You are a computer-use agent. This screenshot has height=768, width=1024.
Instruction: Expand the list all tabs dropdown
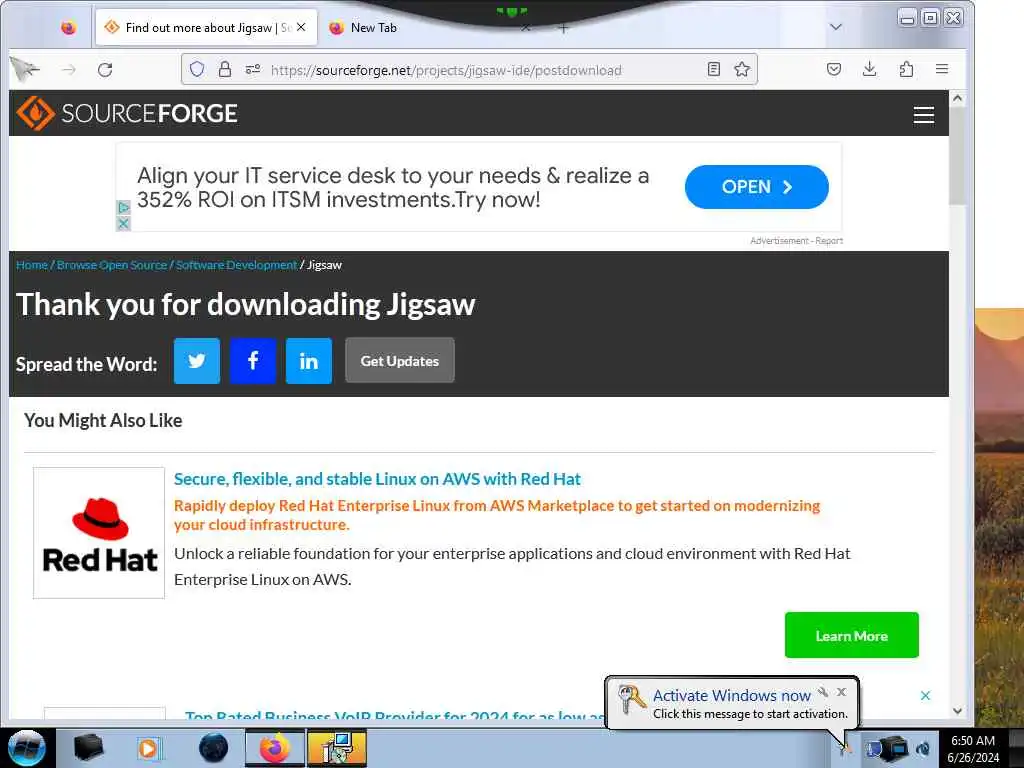click(x=835, y=27)
